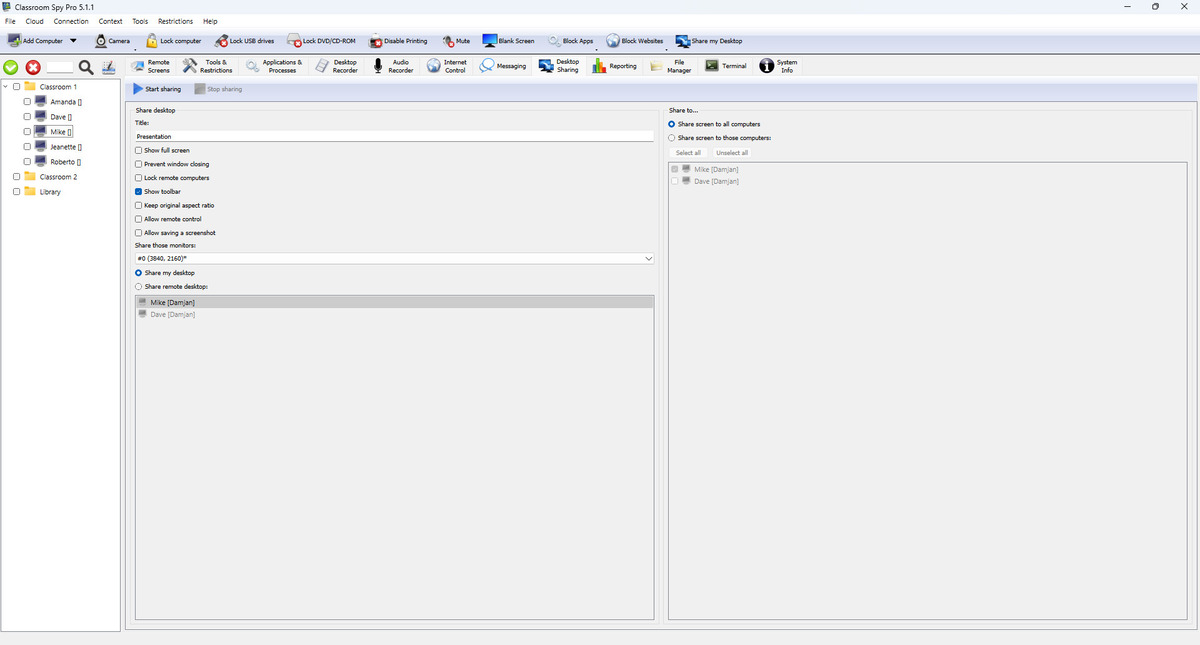
Task: Enable the Show full screen checkbox
Action: tap(138, 150)
